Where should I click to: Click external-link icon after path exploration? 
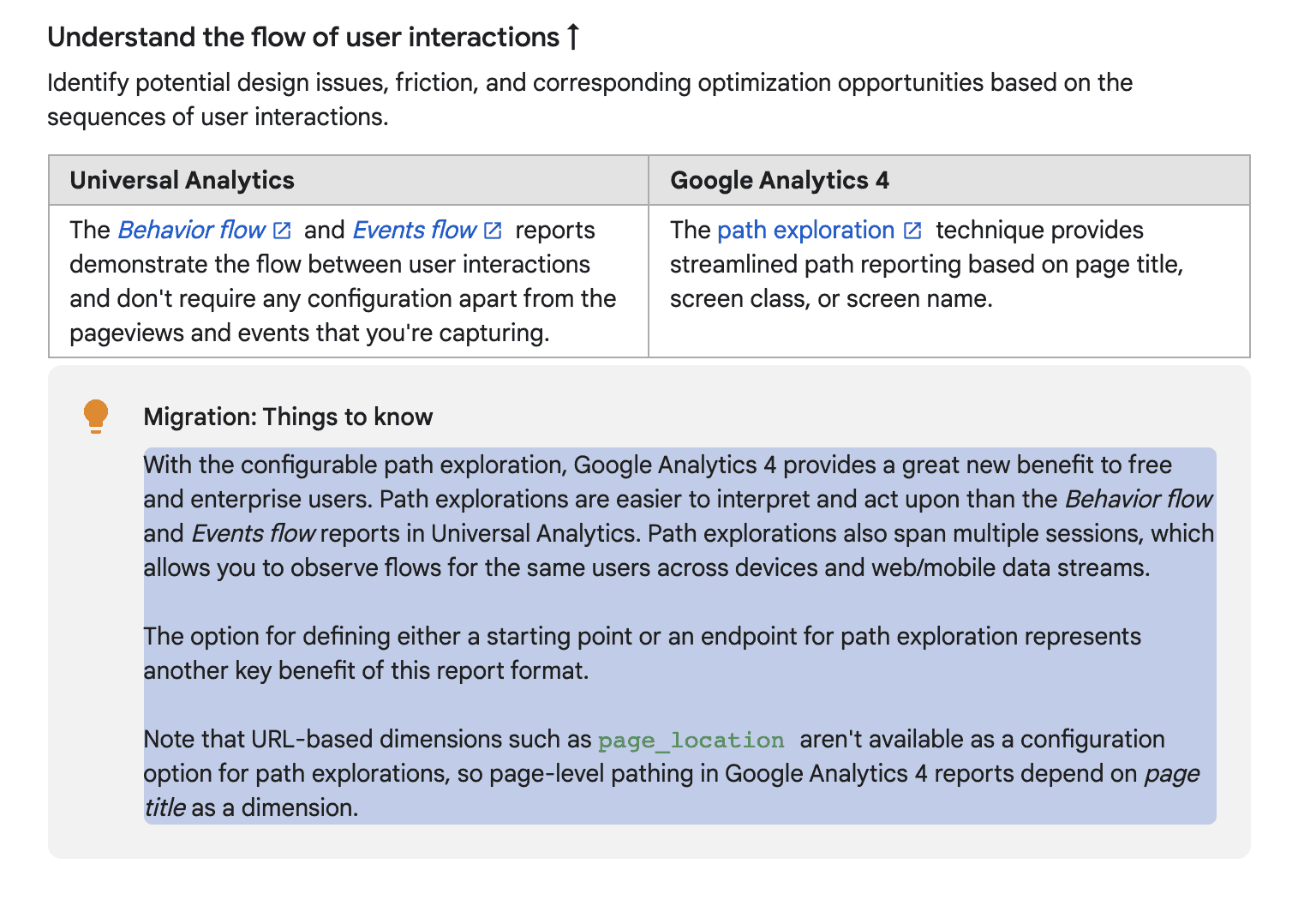click(912, 231)
